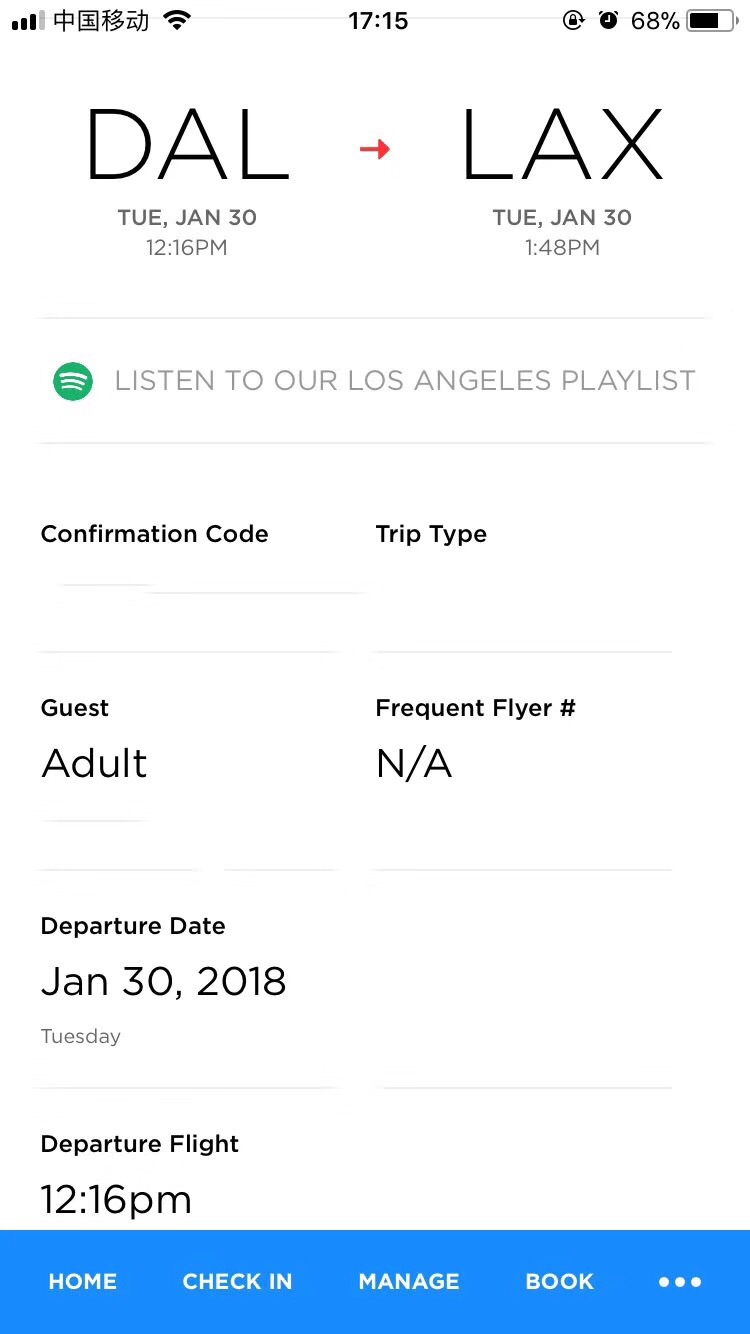Image resolution: width=750 pixels, height=1334 pixels.
Task: Tap the Wi-Fi status icon
Action: [x=177, y=20]
